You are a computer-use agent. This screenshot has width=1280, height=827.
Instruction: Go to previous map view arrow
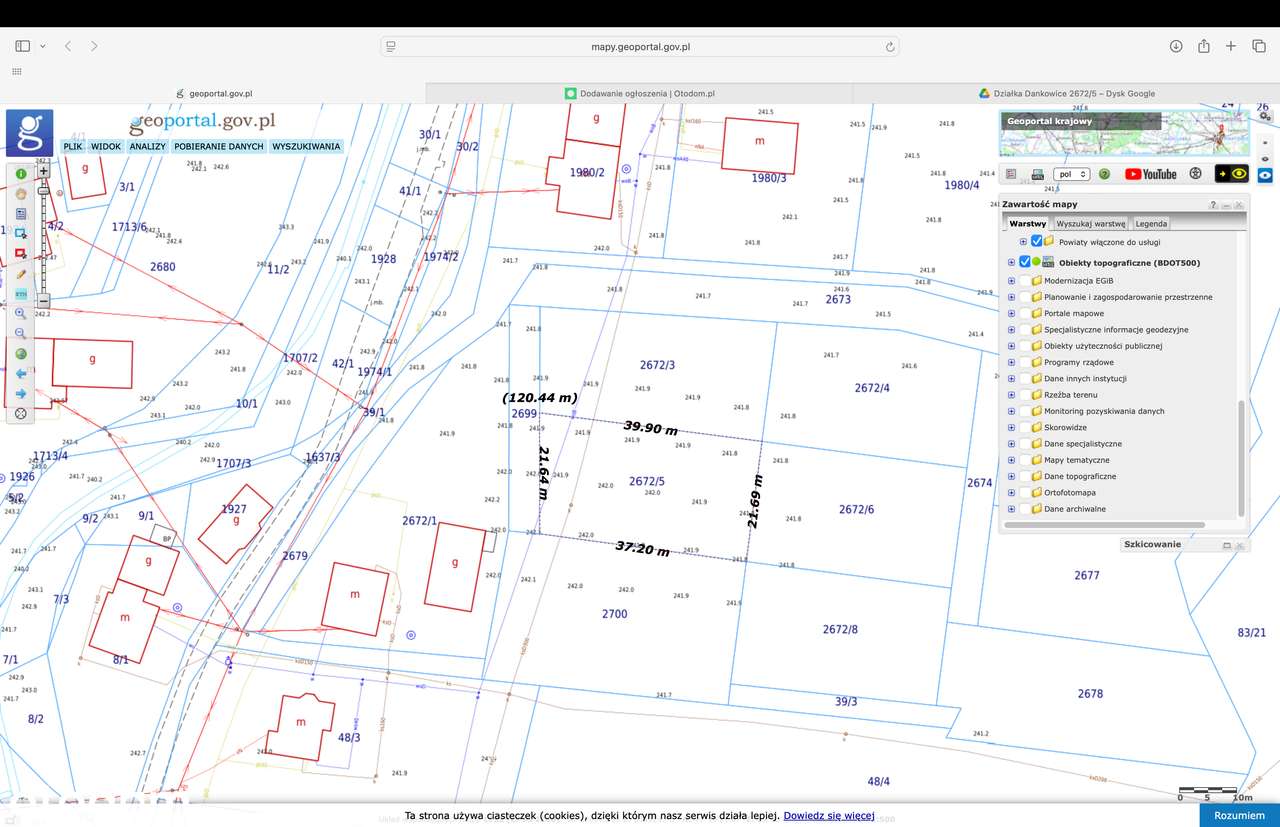click(x=20, y=373)
